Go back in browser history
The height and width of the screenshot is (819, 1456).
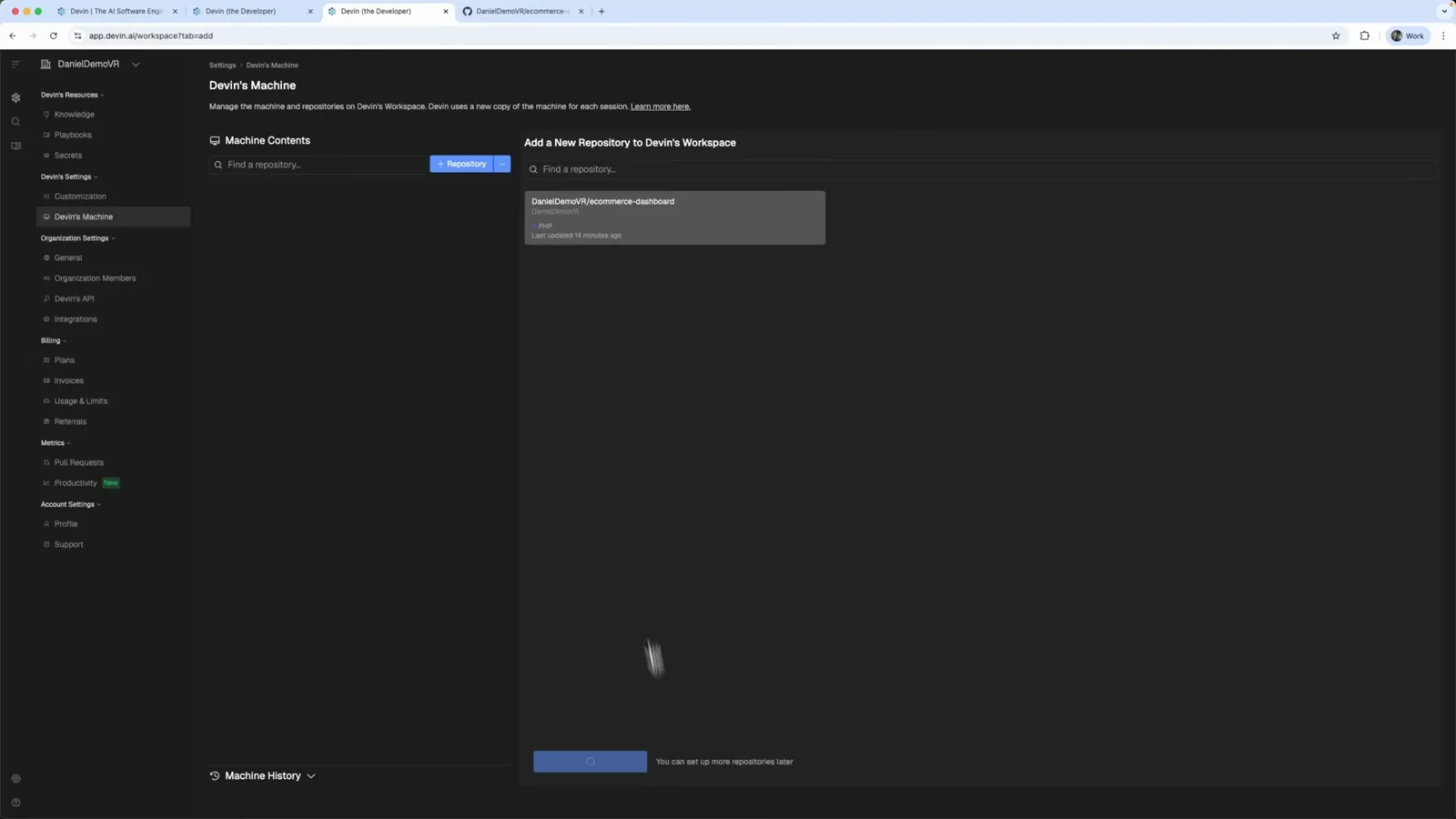[13, 35]
